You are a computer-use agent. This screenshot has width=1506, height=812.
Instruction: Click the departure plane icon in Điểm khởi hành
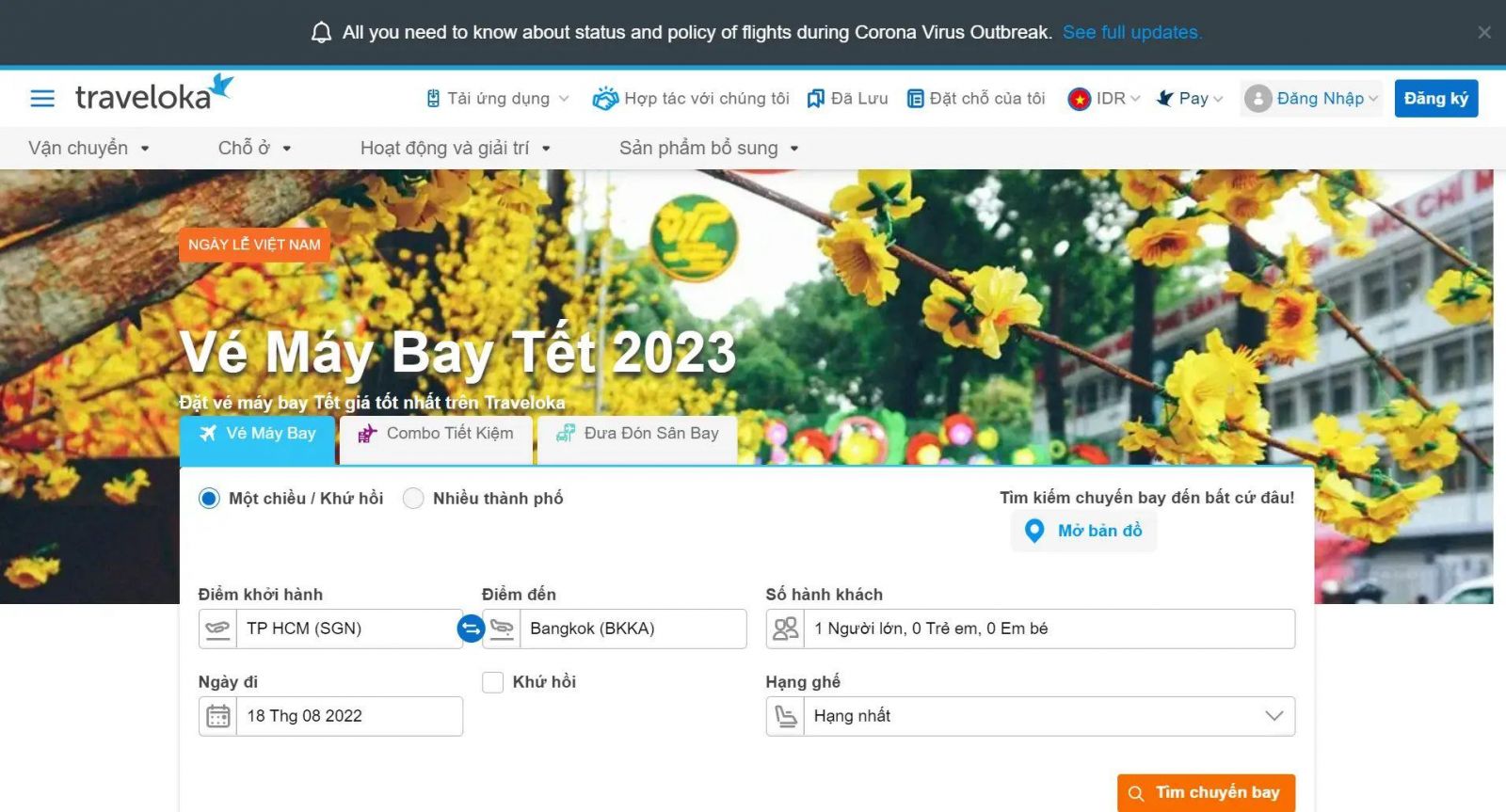click(x=217, y=629)
